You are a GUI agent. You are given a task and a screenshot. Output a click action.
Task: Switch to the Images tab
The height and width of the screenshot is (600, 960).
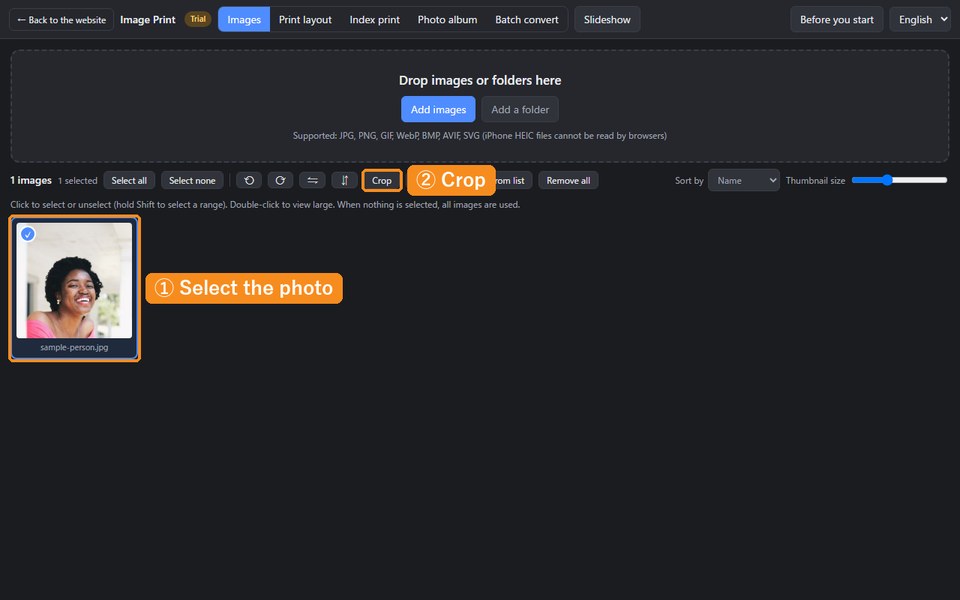244,20
